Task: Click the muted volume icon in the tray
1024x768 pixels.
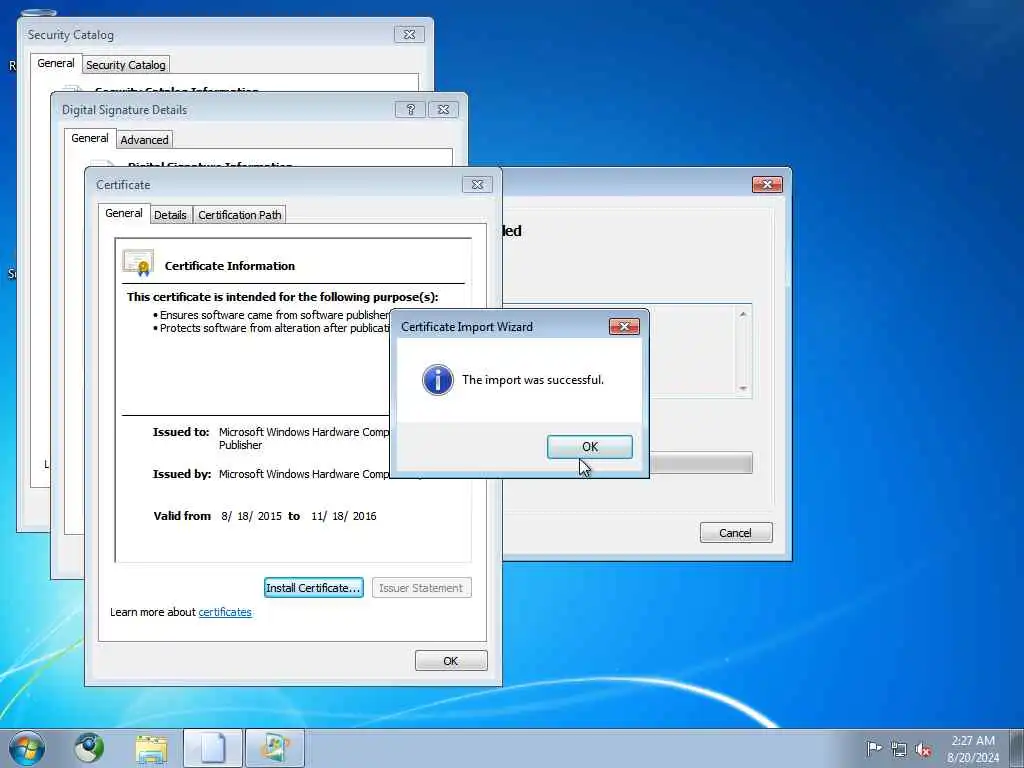Action: tap(923, 749)
